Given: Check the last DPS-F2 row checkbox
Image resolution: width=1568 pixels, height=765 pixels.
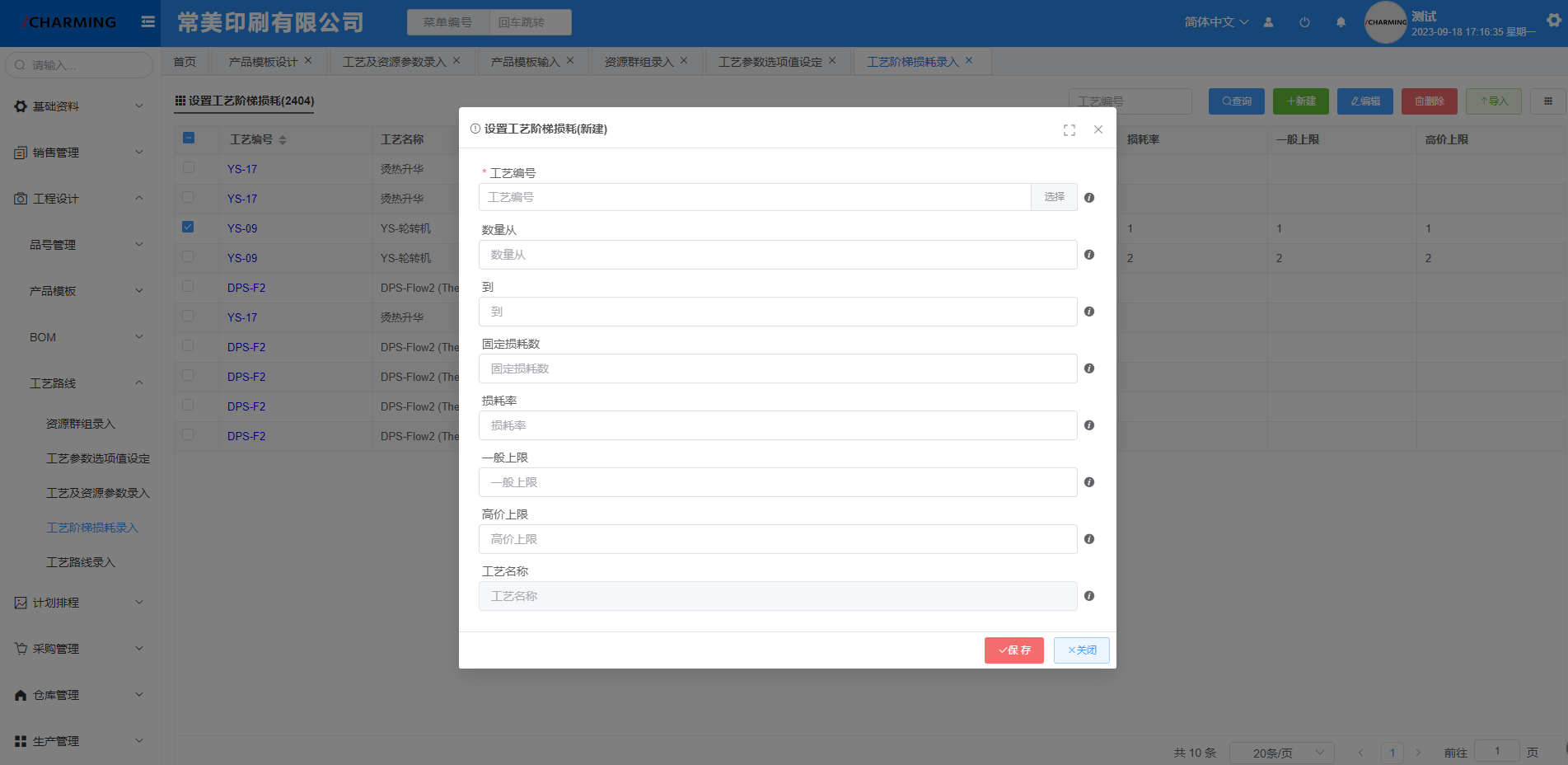Looking at the screenshot, I should tap(188, 434).
